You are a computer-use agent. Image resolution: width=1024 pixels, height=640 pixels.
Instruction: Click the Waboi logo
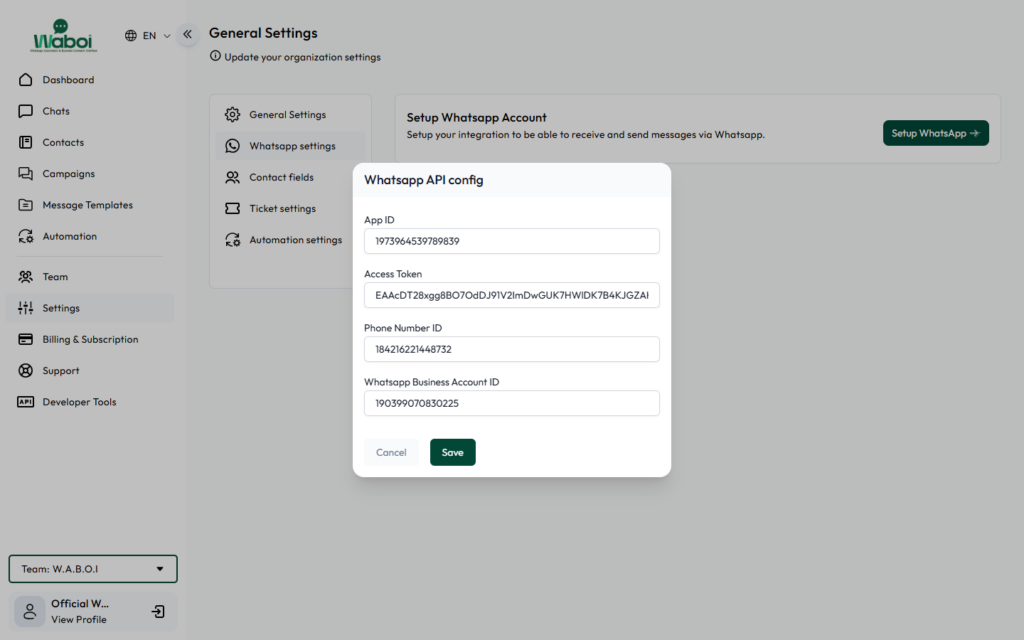pyautogui.click(x=64, y=35)
